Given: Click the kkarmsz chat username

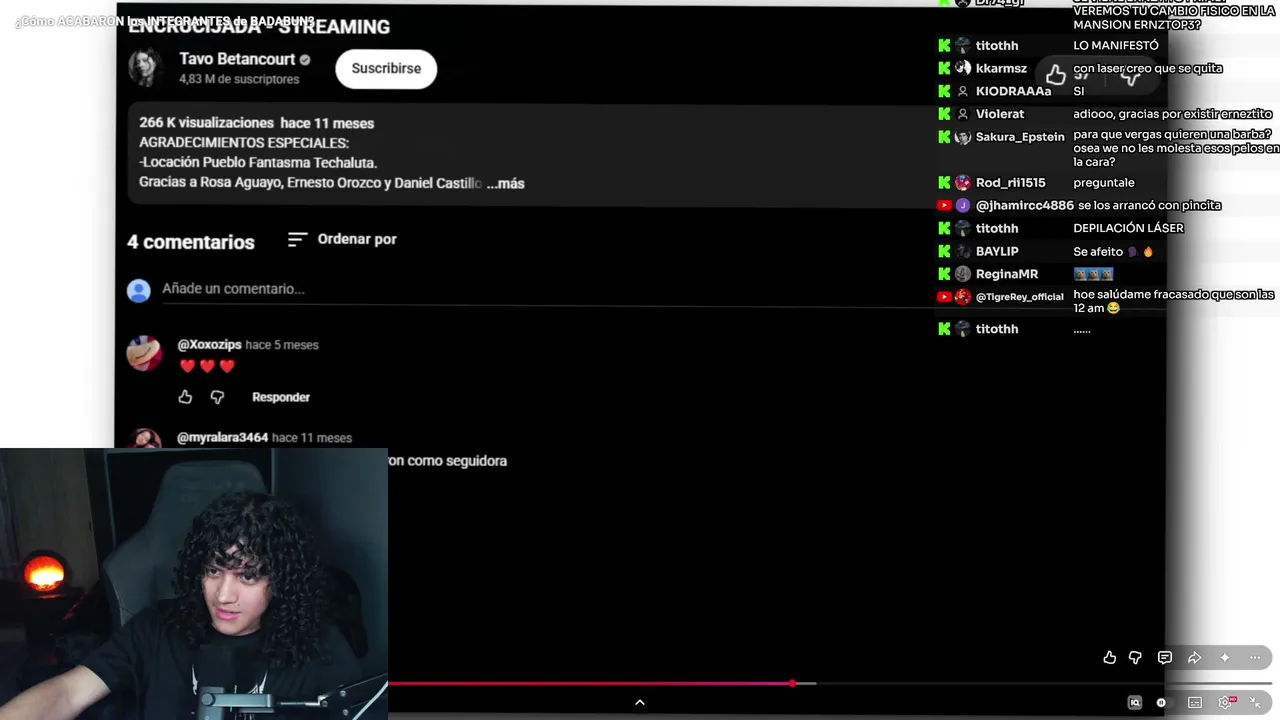Looking at the screenshot, I should [1001, 69].
